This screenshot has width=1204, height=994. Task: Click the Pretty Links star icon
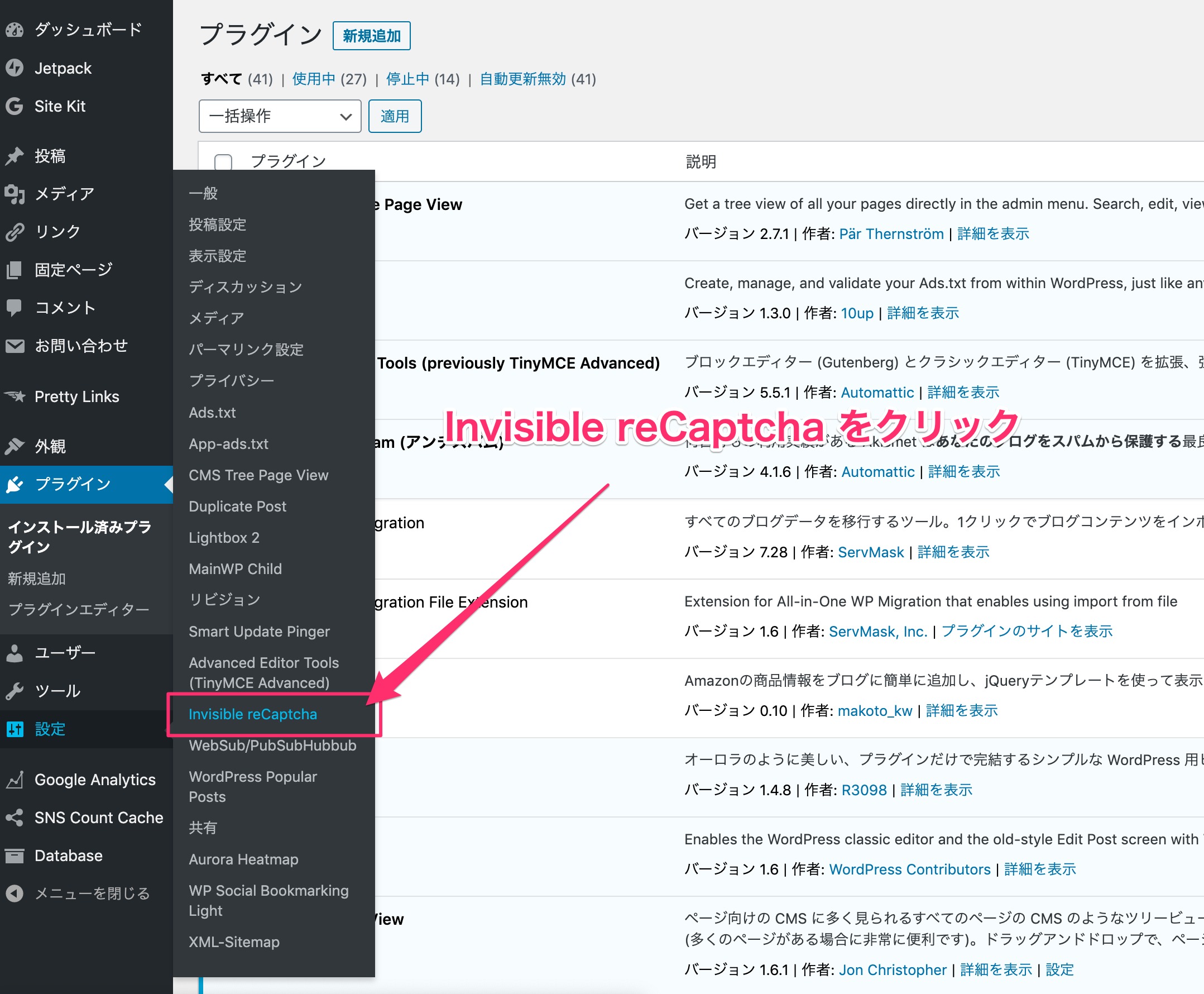click(x=15, y=396)
